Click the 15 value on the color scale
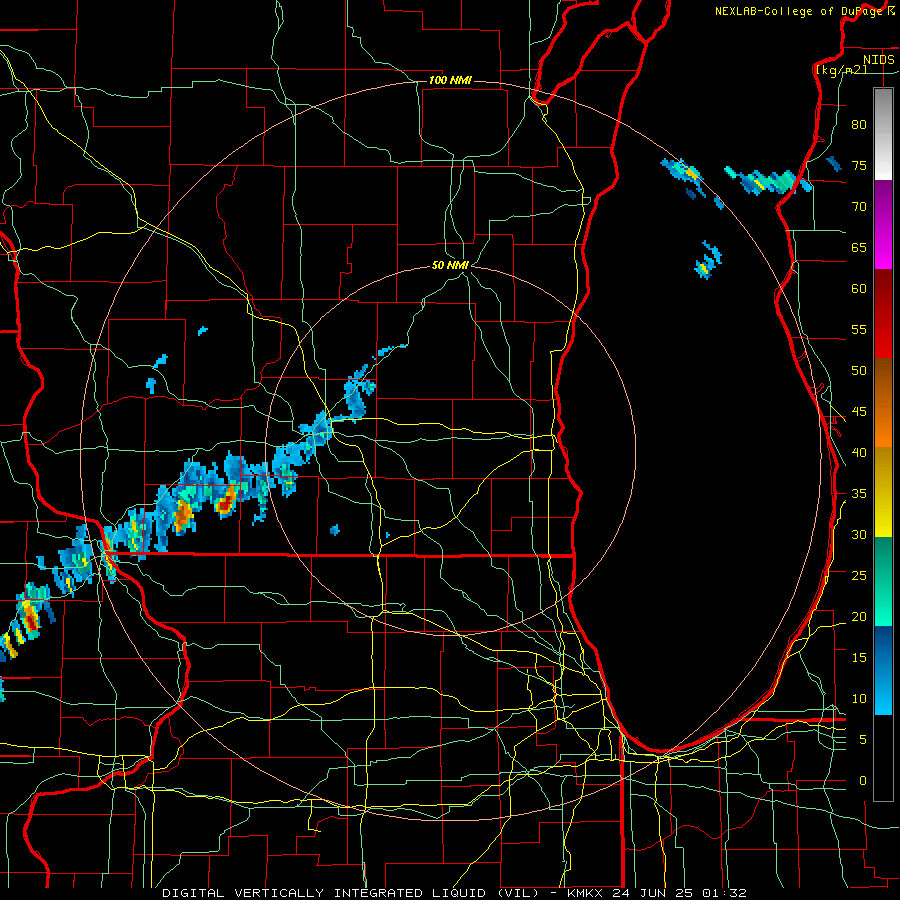900x900 pixels. [859, 658]
